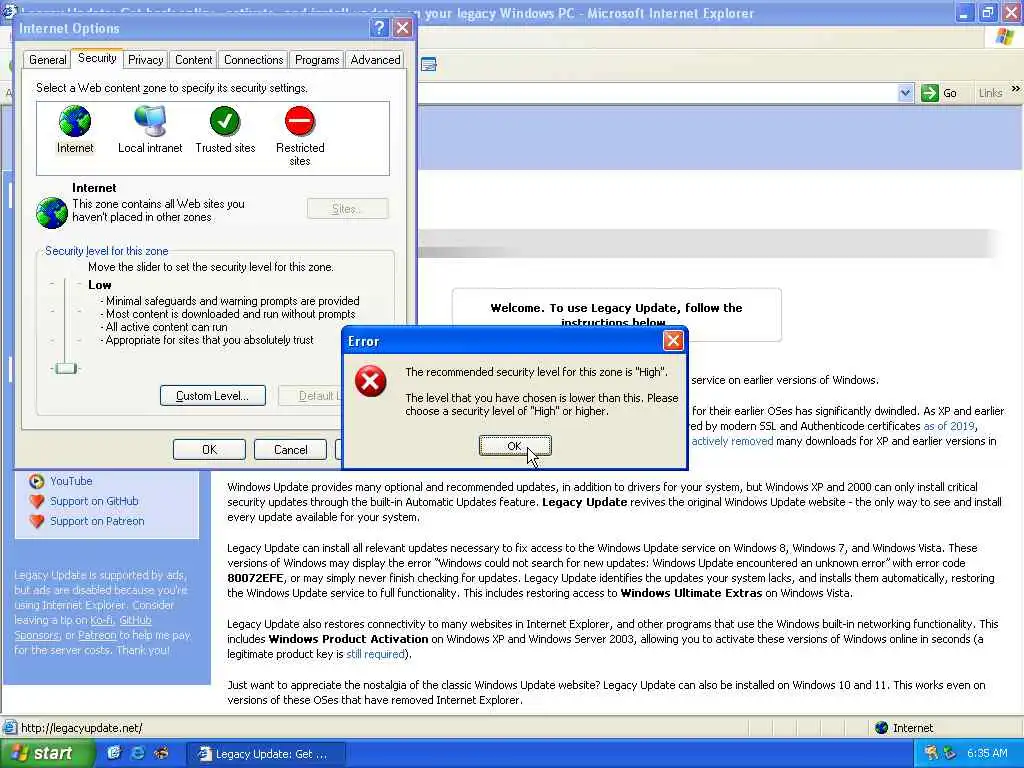This screenshot has width=1024, height=768.
Task: Click the red error X icon
Action: point(371,381)
